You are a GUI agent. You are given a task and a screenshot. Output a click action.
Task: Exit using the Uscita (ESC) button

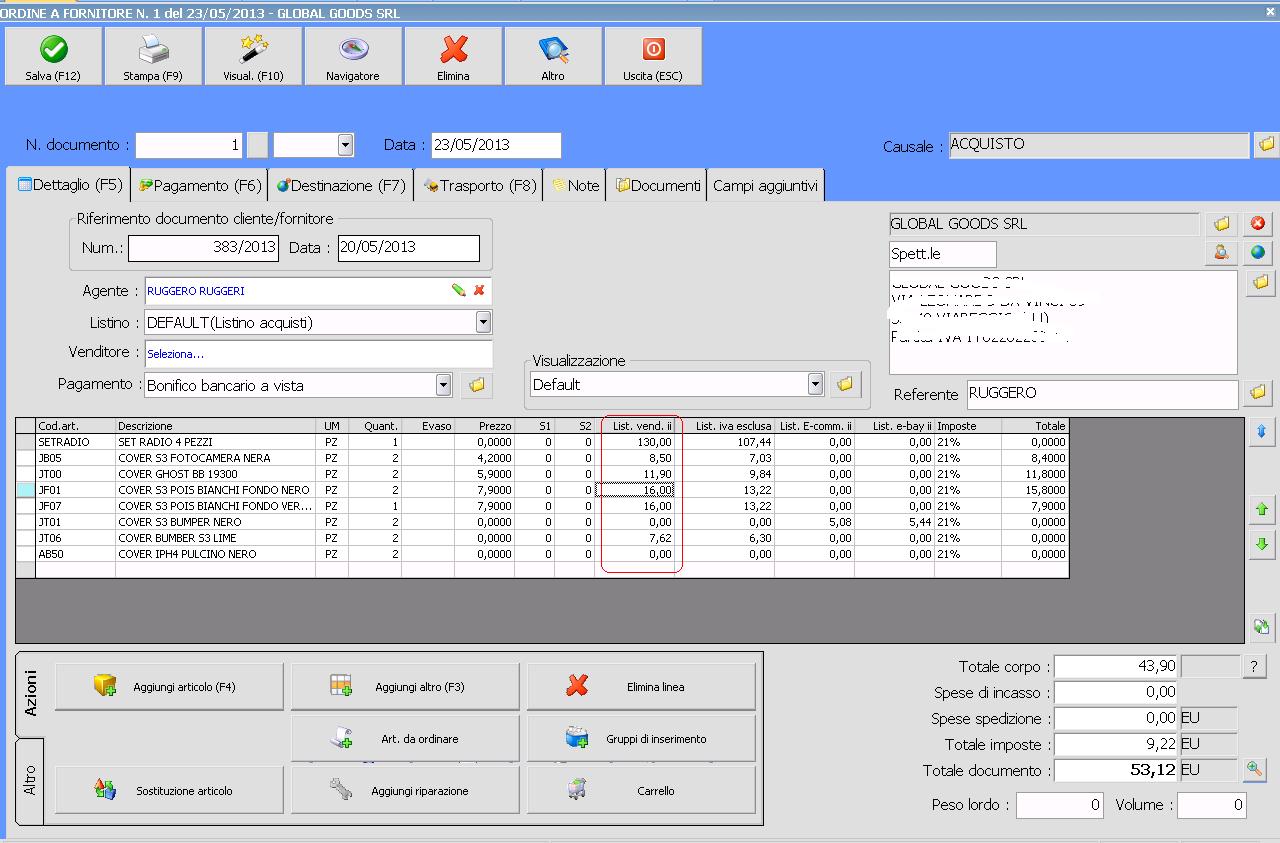tap(653, 56)
